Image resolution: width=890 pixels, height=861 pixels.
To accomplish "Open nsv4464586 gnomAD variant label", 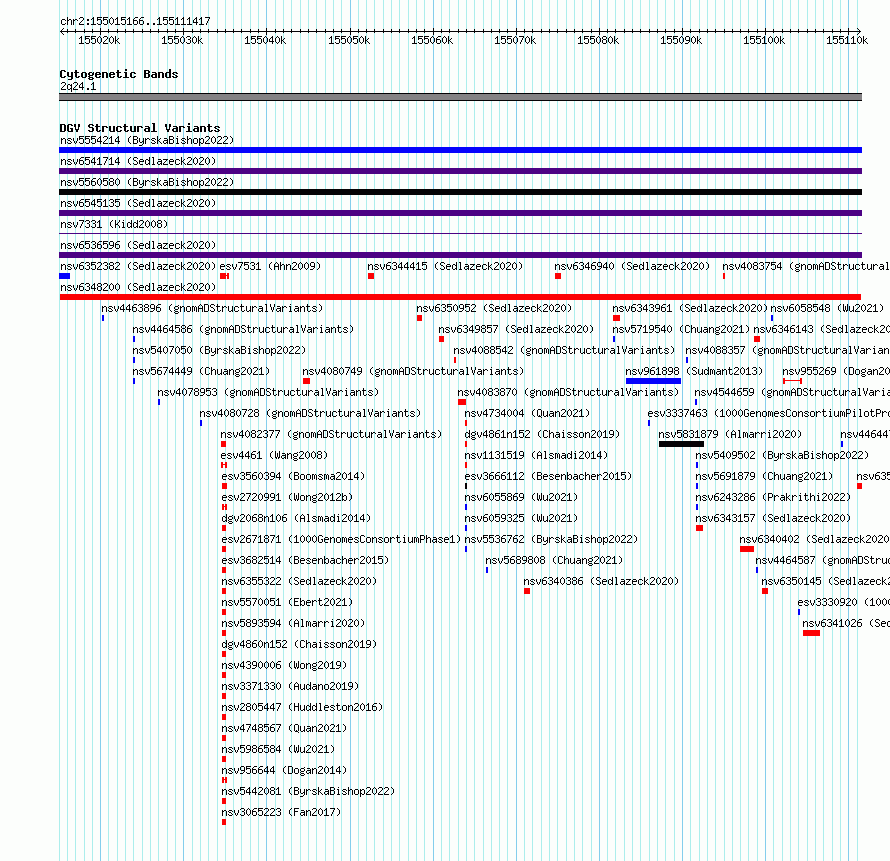I will click(244, 329).
